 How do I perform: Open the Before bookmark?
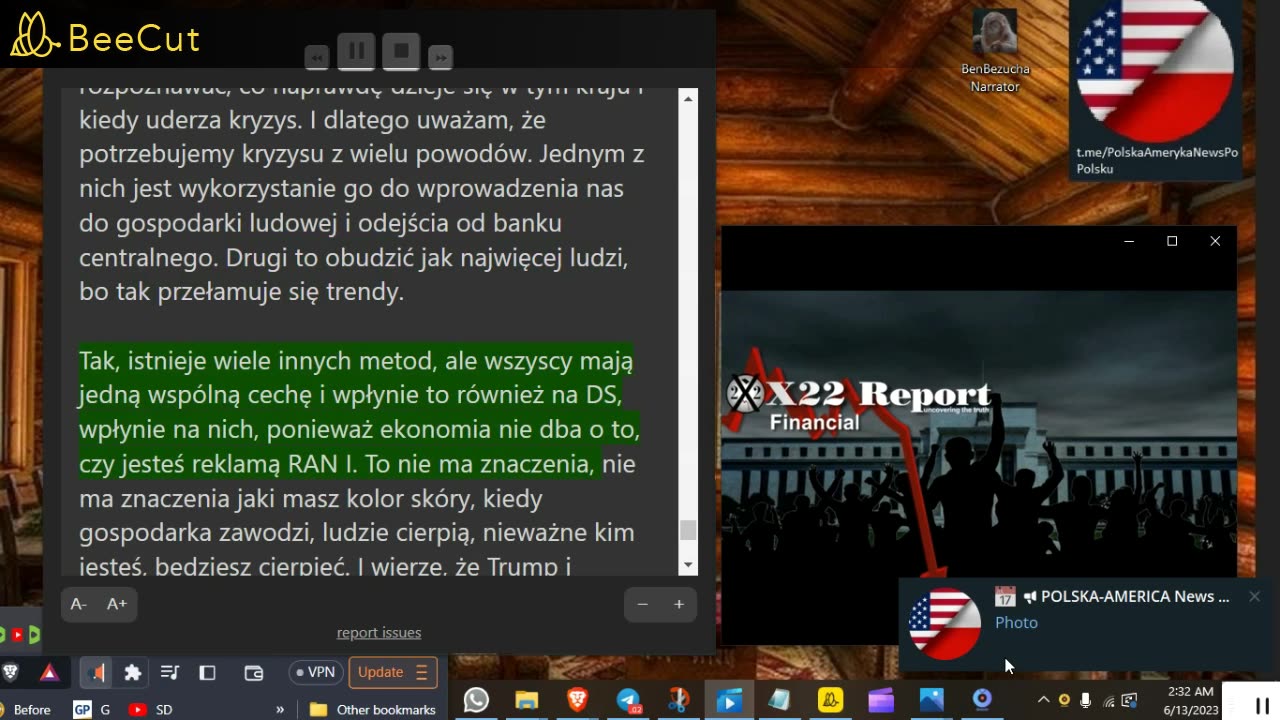click(25, 709)
